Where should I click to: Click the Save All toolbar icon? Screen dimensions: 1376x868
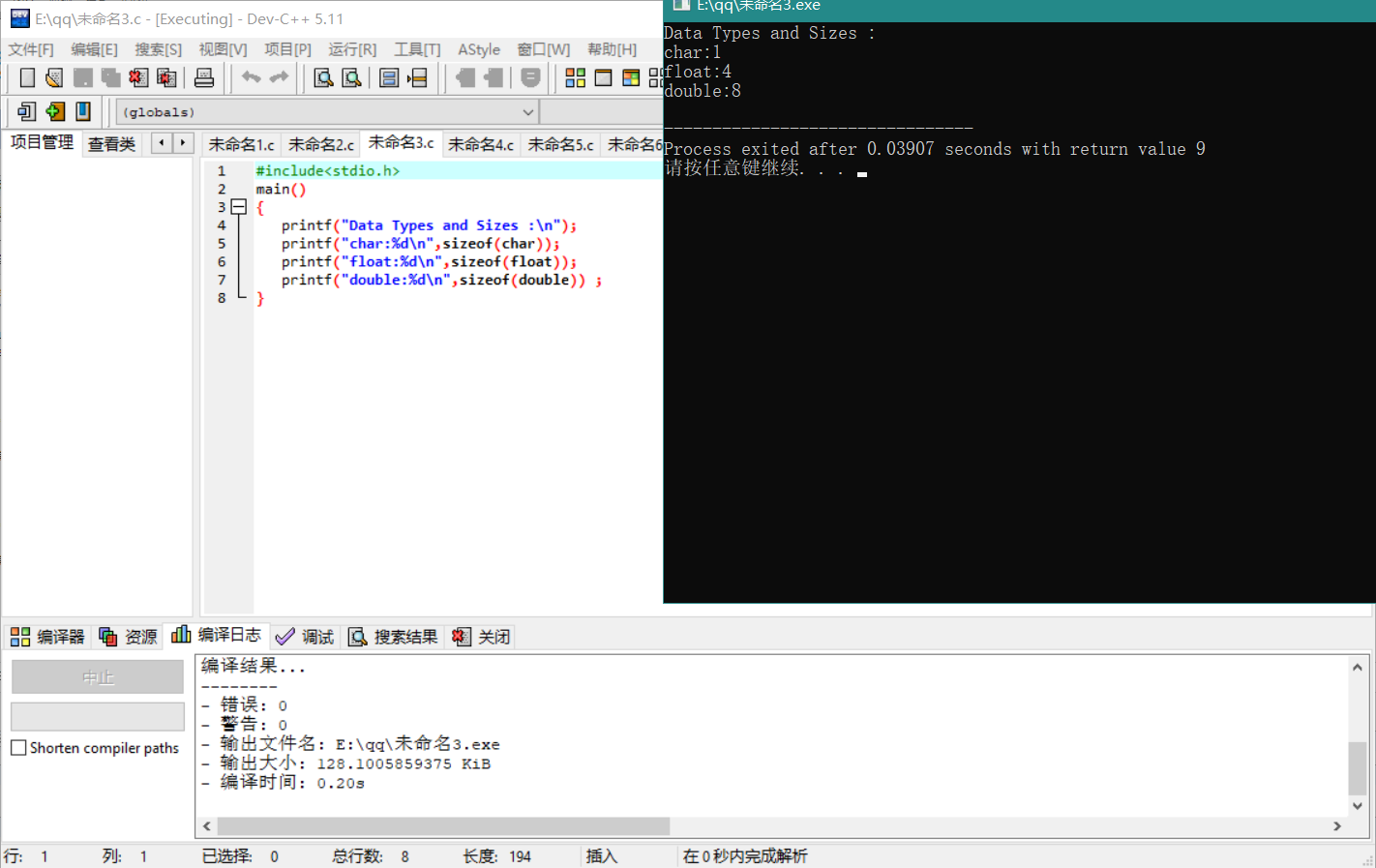(111, 78)
